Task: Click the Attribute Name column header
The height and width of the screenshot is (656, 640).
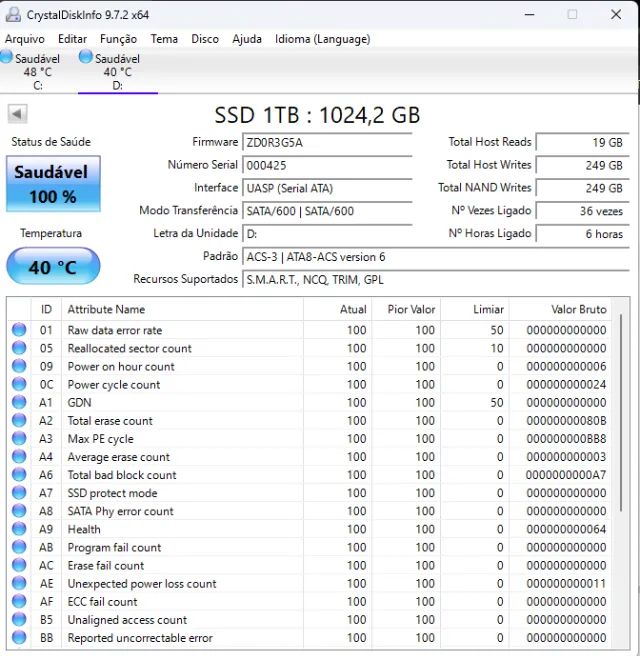Action: click(182, 309)
